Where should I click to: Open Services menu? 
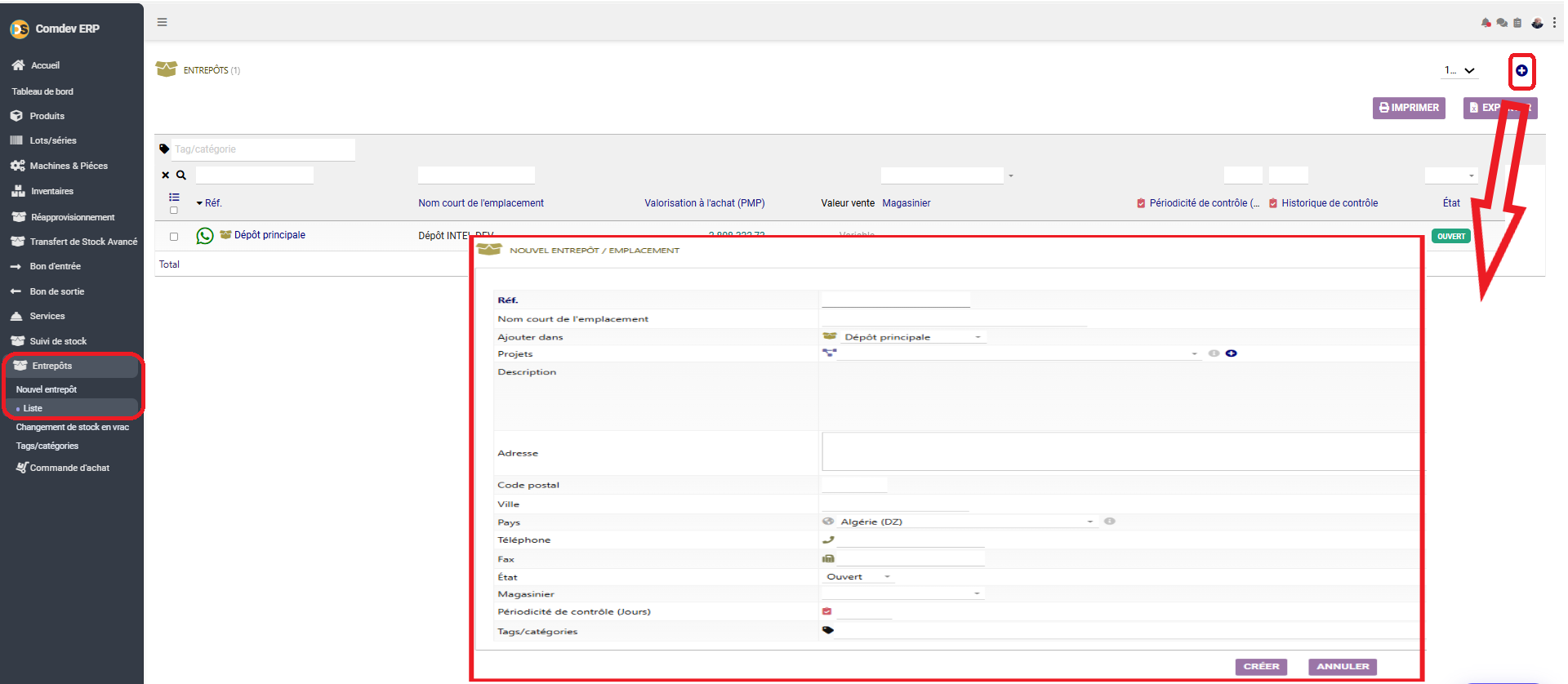[47, 316]
